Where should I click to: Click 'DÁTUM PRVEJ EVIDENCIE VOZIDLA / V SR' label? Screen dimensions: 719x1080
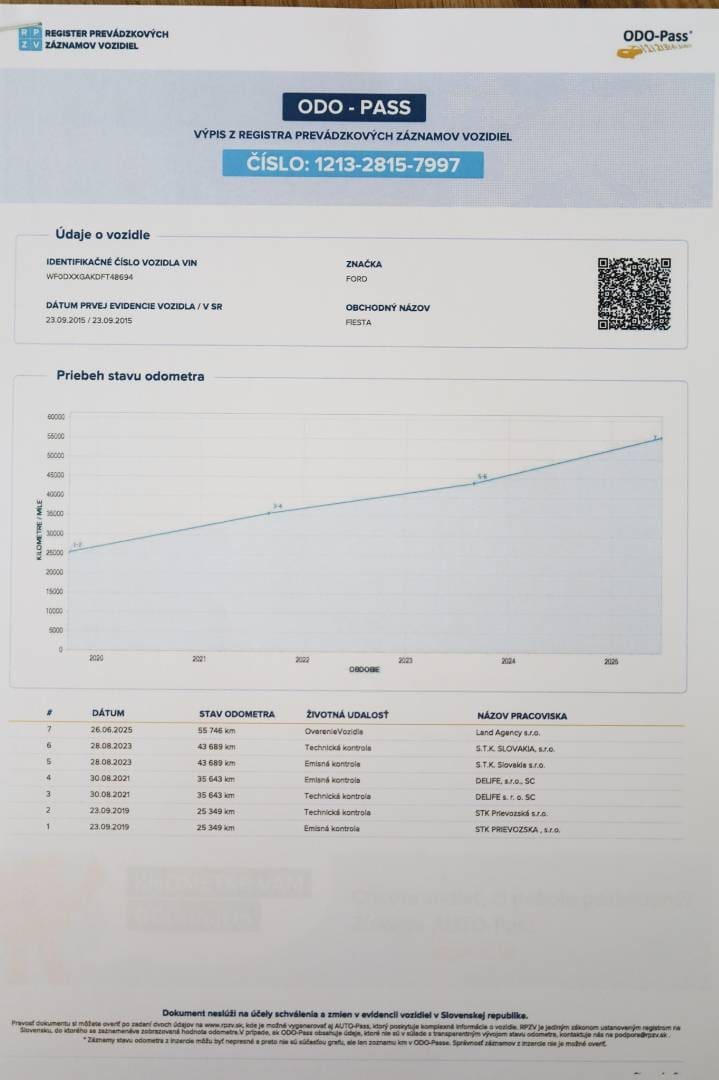tap(134, 306)
